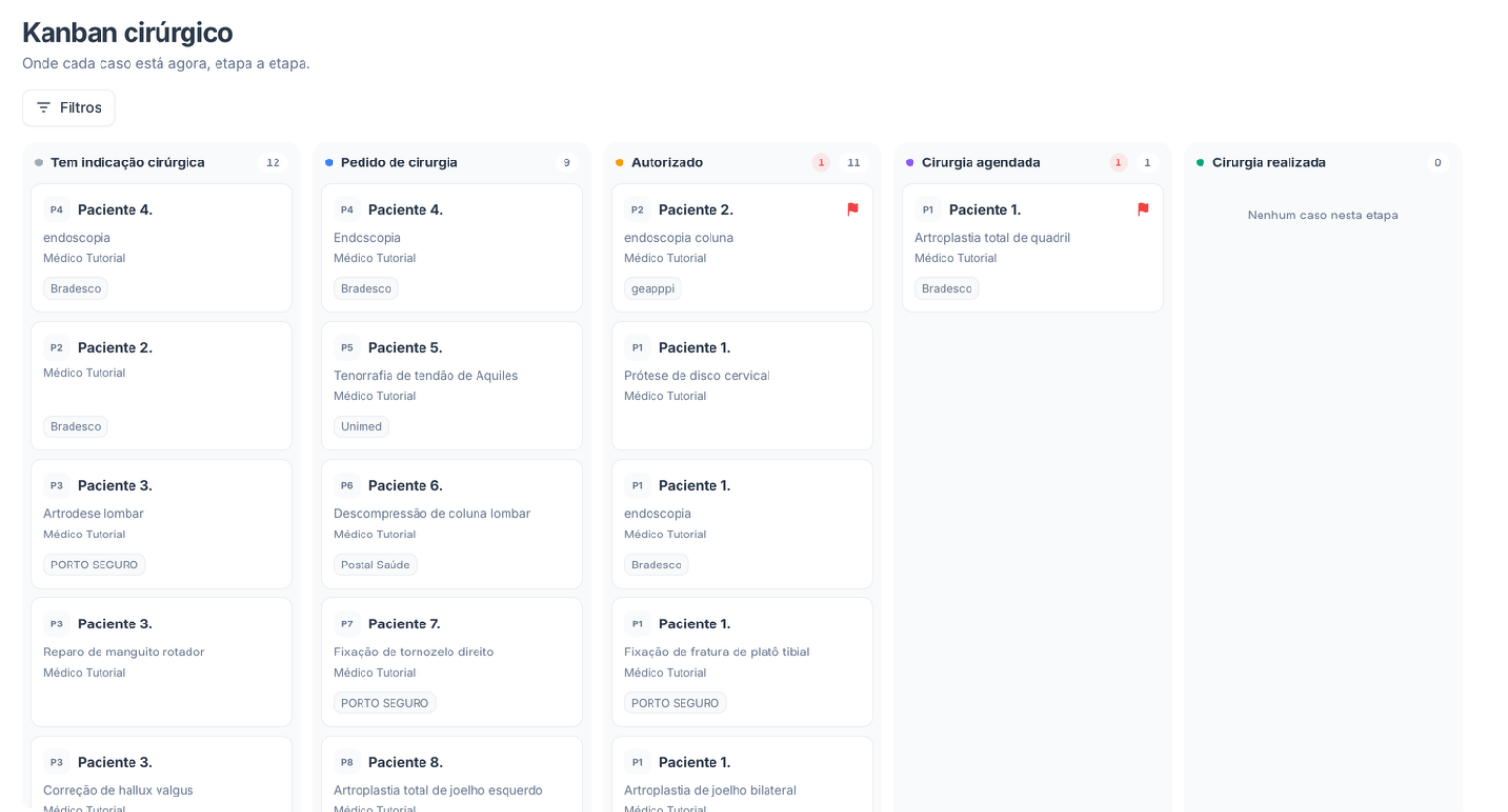Open the Reparo de manguito rotador case card

(161, 662)
